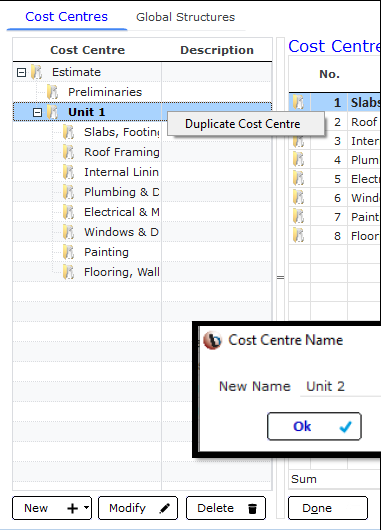Select the Unit 1 tree item

(87, 112)
